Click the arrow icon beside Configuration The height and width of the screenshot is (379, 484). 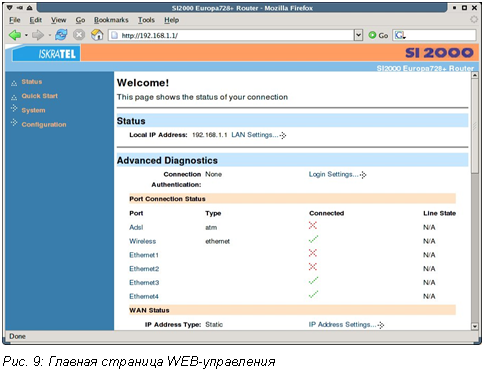coord(14,123)
